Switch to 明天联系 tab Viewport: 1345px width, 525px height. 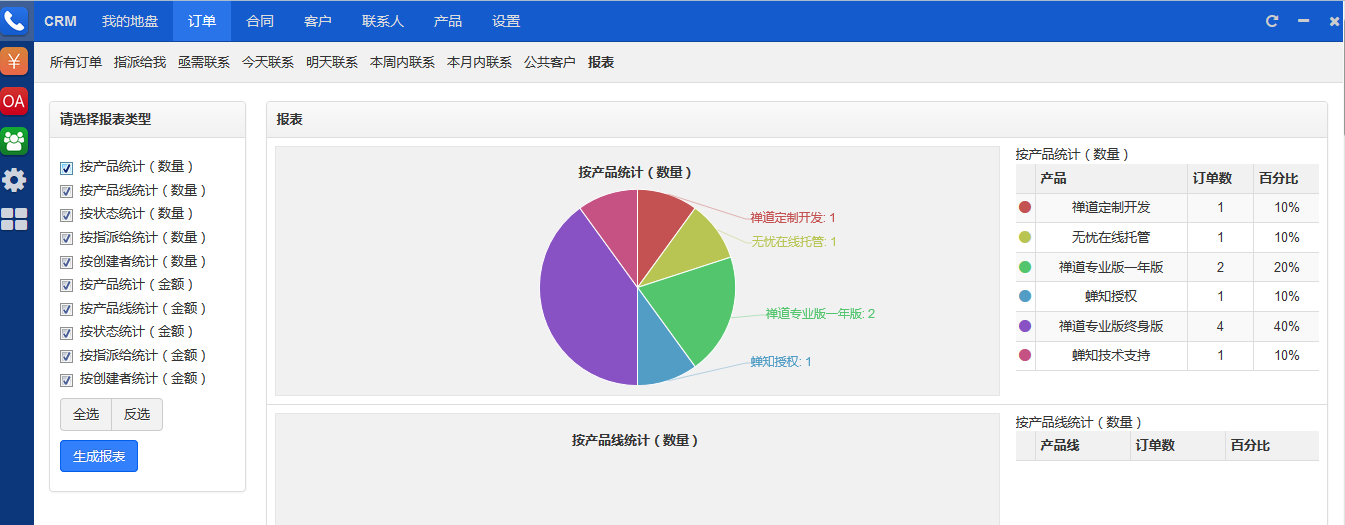pyautogui.click(x=332, y=62)
